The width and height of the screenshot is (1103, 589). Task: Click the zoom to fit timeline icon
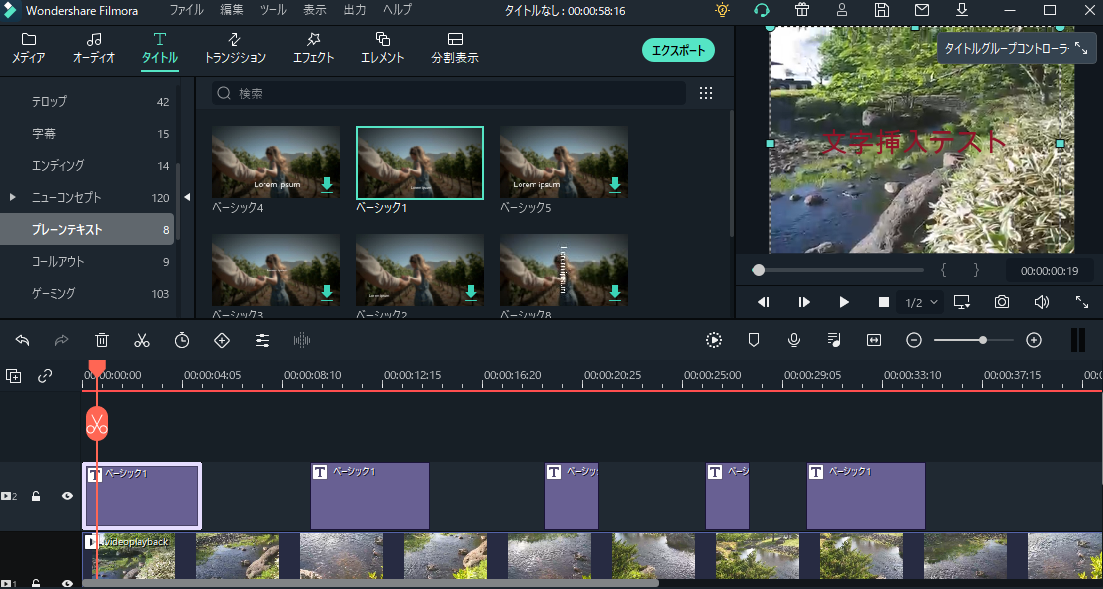pyautogui.click(x=874, y=341)
